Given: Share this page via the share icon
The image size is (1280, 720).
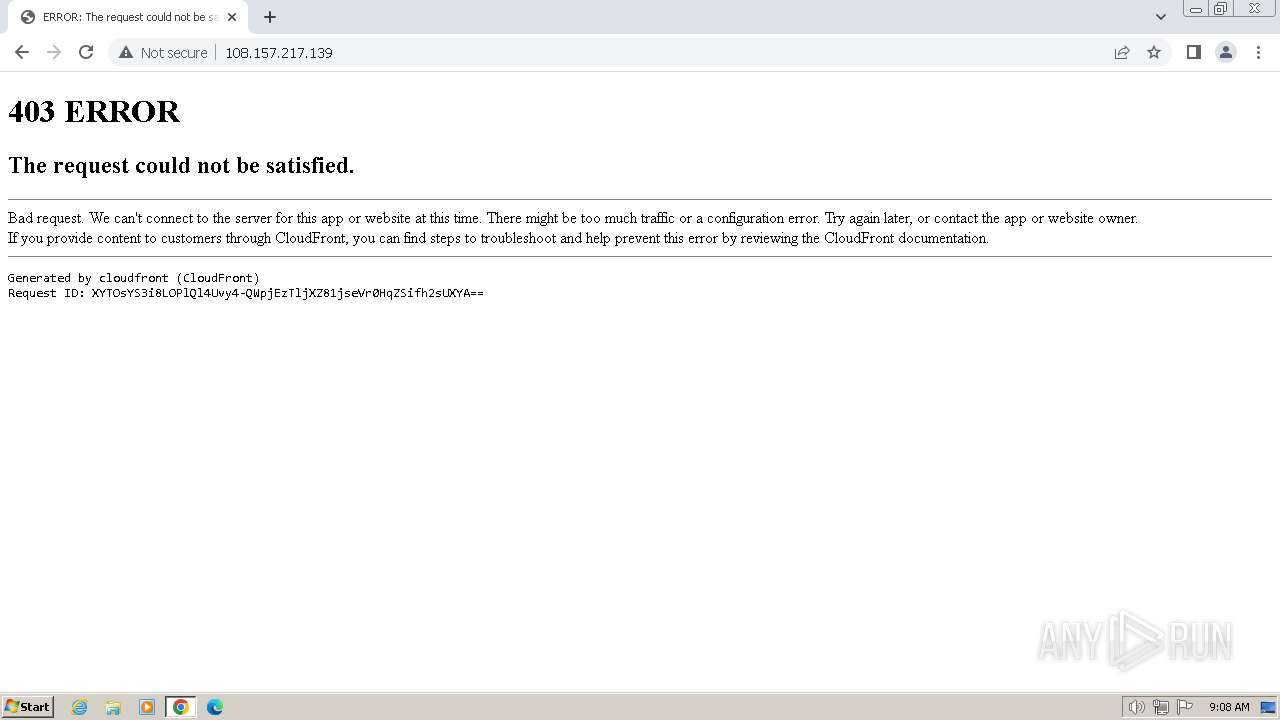Looking at the screenshot, I should coord(1122,52).
